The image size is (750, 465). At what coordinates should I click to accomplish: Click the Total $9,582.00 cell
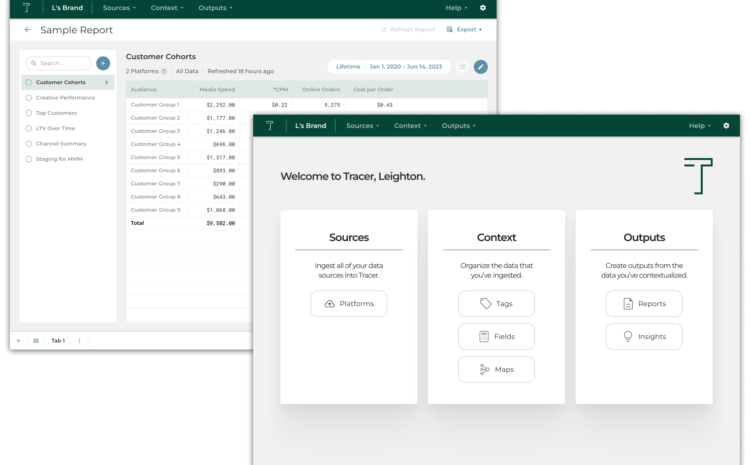point(221,223)
